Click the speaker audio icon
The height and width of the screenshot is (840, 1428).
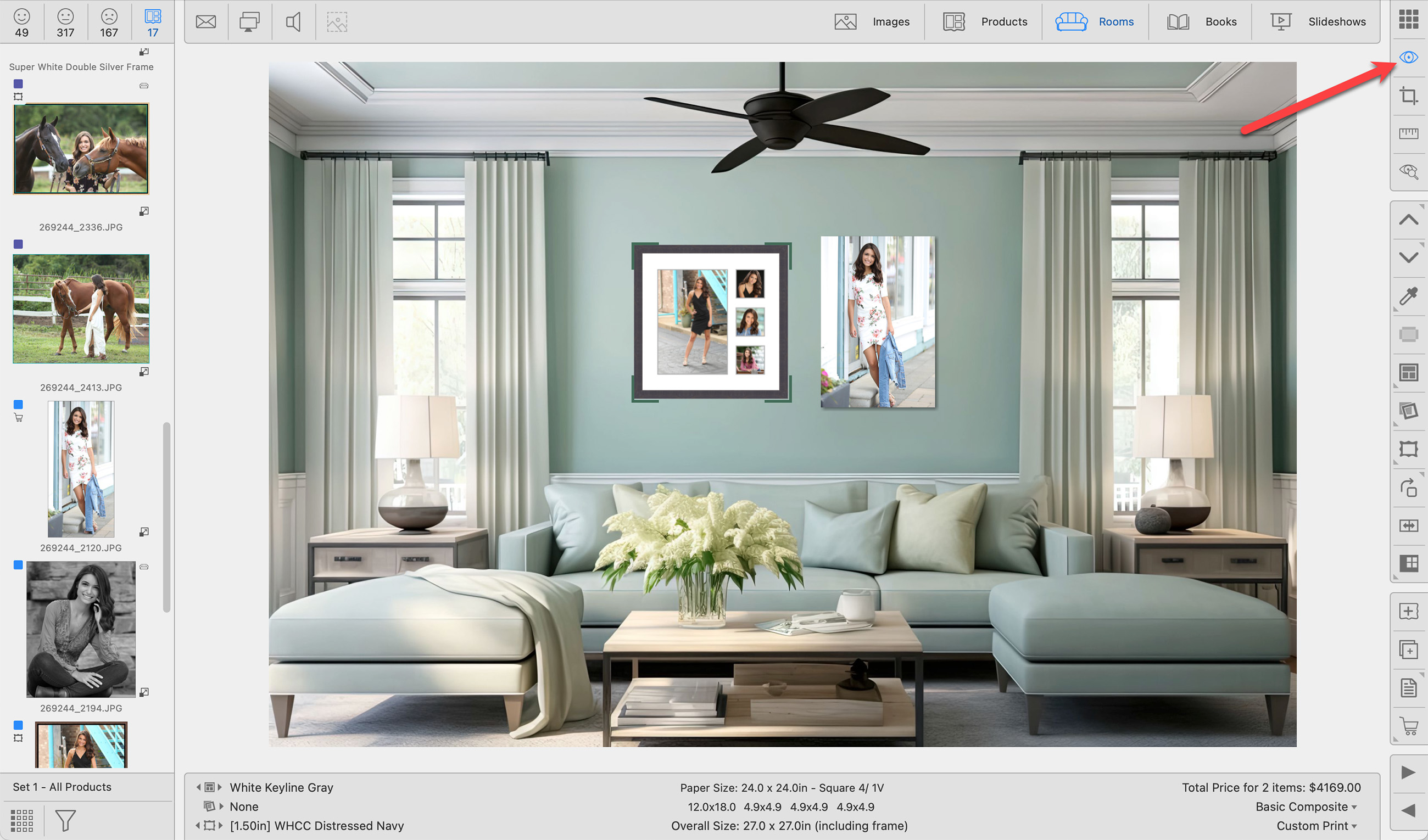pos(293,21)
